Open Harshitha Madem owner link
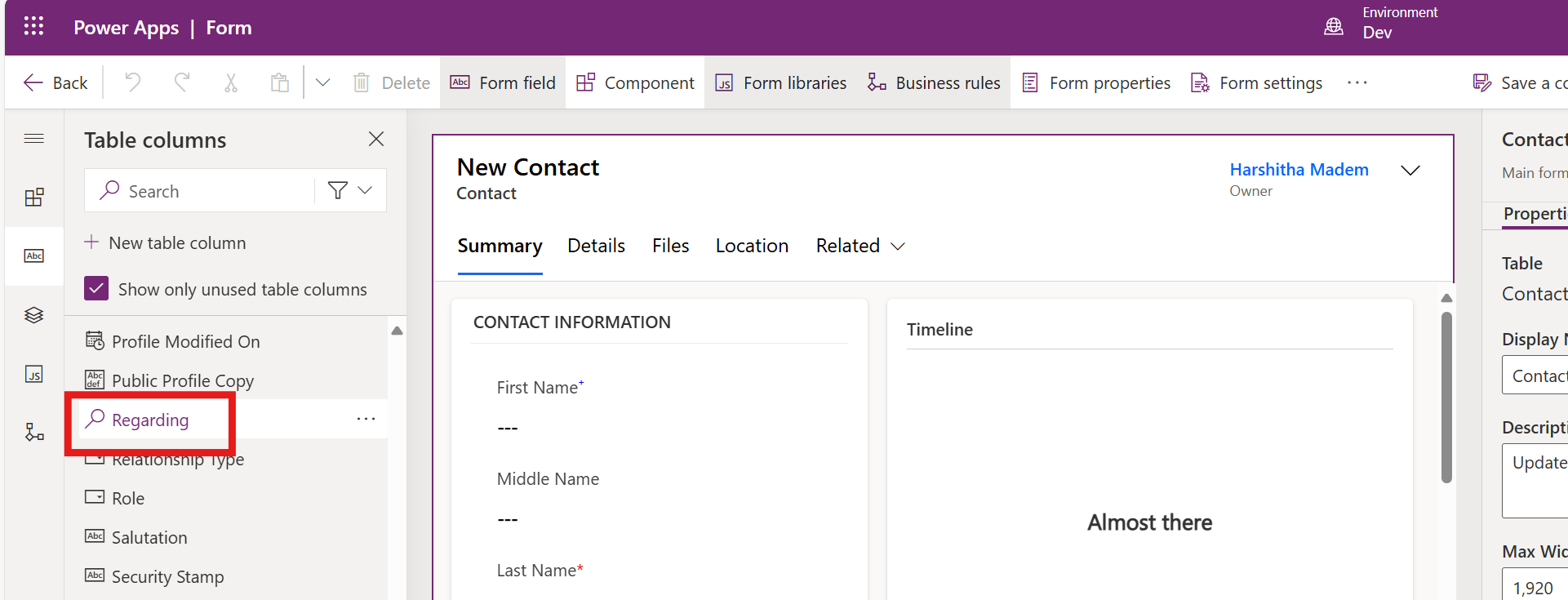Image resolution: width=1568 pixels, height=600 pixels. tap(1299, 170)
